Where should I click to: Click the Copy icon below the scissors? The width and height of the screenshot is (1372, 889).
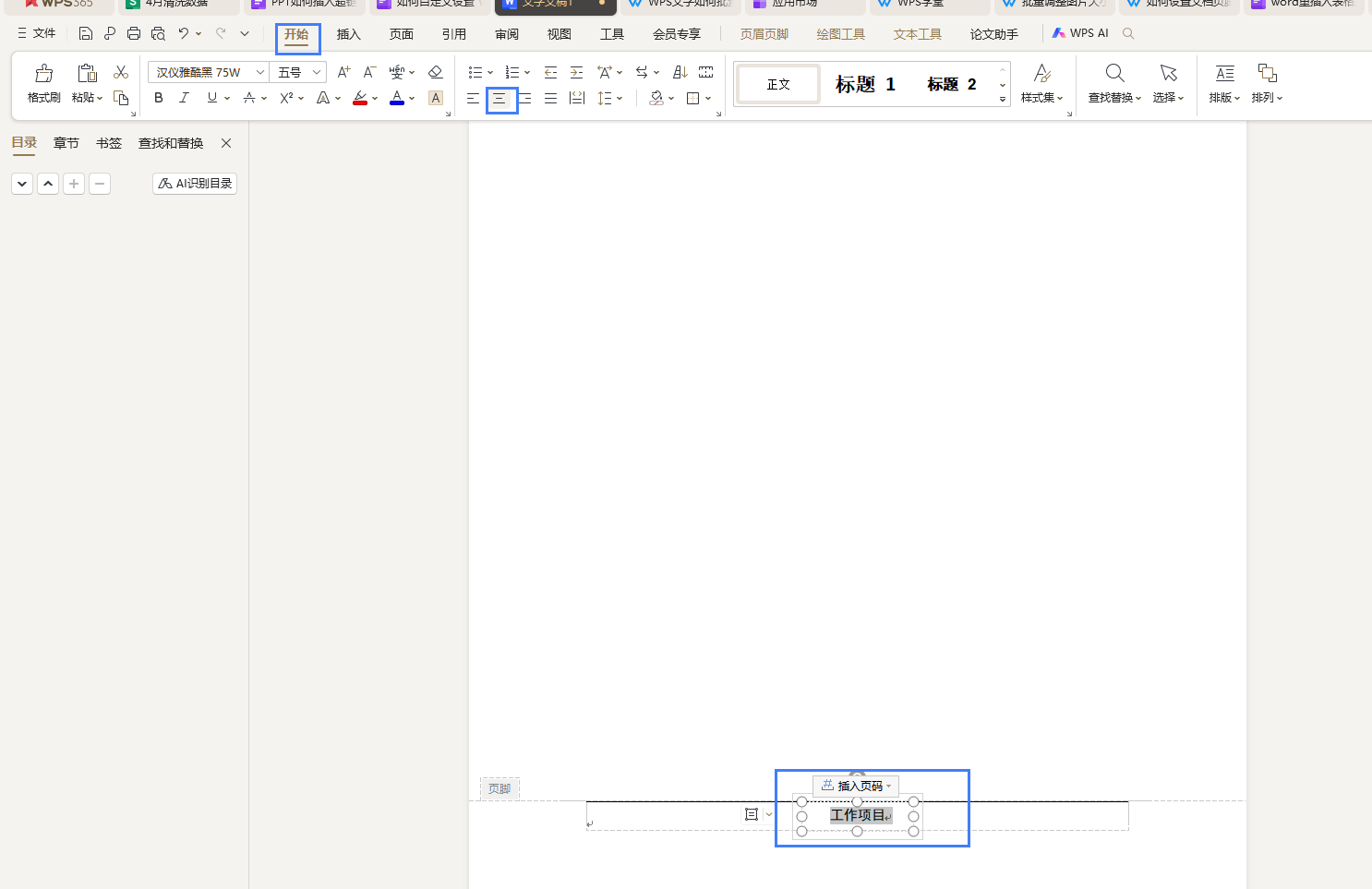pos(121,98)
